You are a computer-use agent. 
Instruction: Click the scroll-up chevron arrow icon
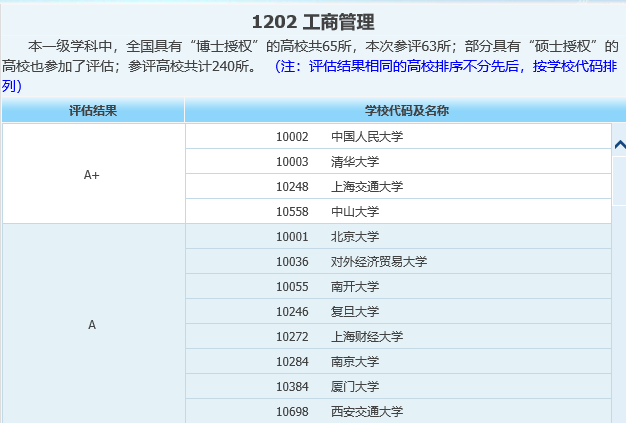coord(619,145)
